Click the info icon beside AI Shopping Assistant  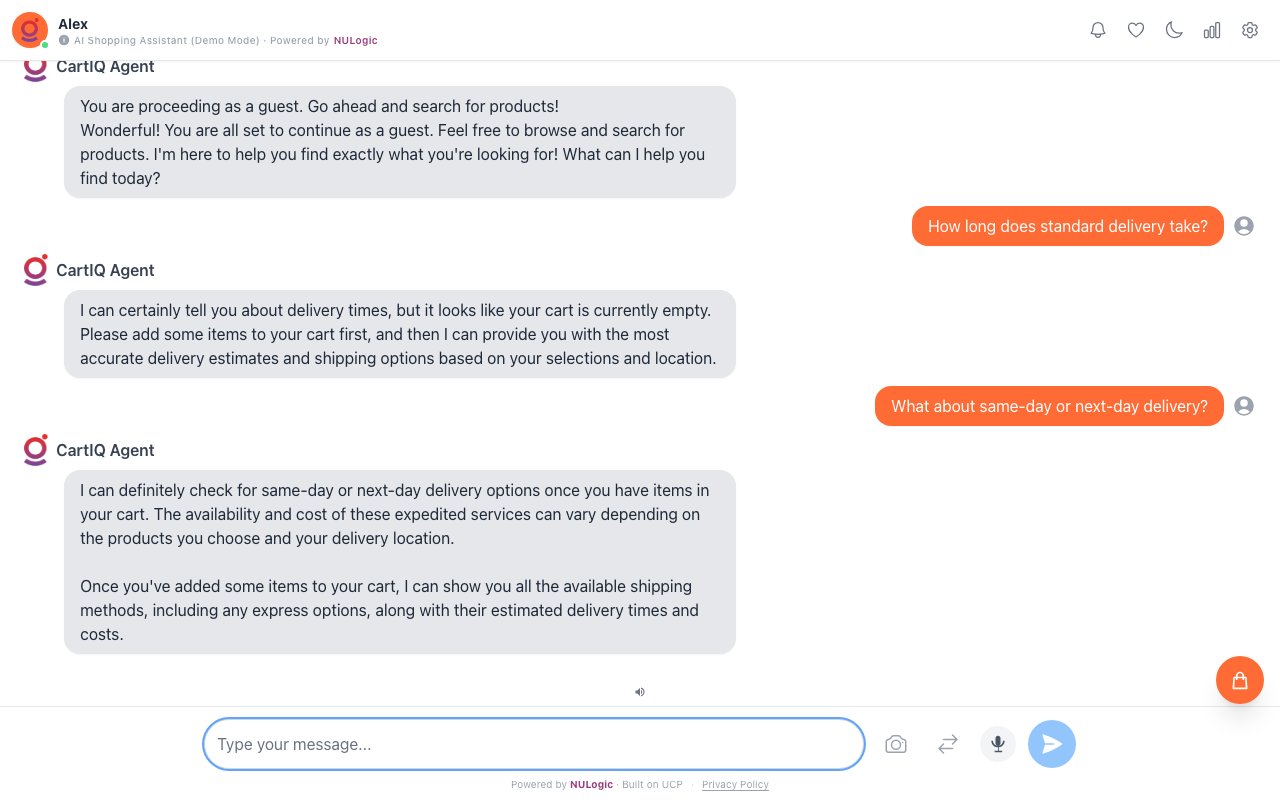tap(64, 41)
